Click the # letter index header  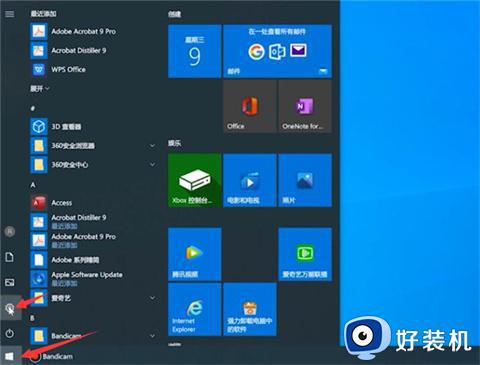click(x=33, y=108)
